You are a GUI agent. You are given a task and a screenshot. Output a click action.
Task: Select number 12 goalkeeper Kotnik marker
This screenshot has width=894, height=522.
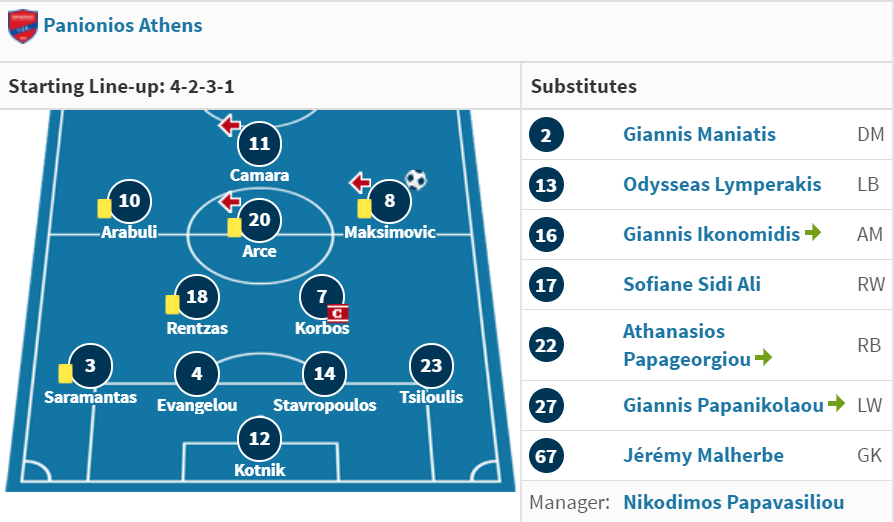click(259, 439)
